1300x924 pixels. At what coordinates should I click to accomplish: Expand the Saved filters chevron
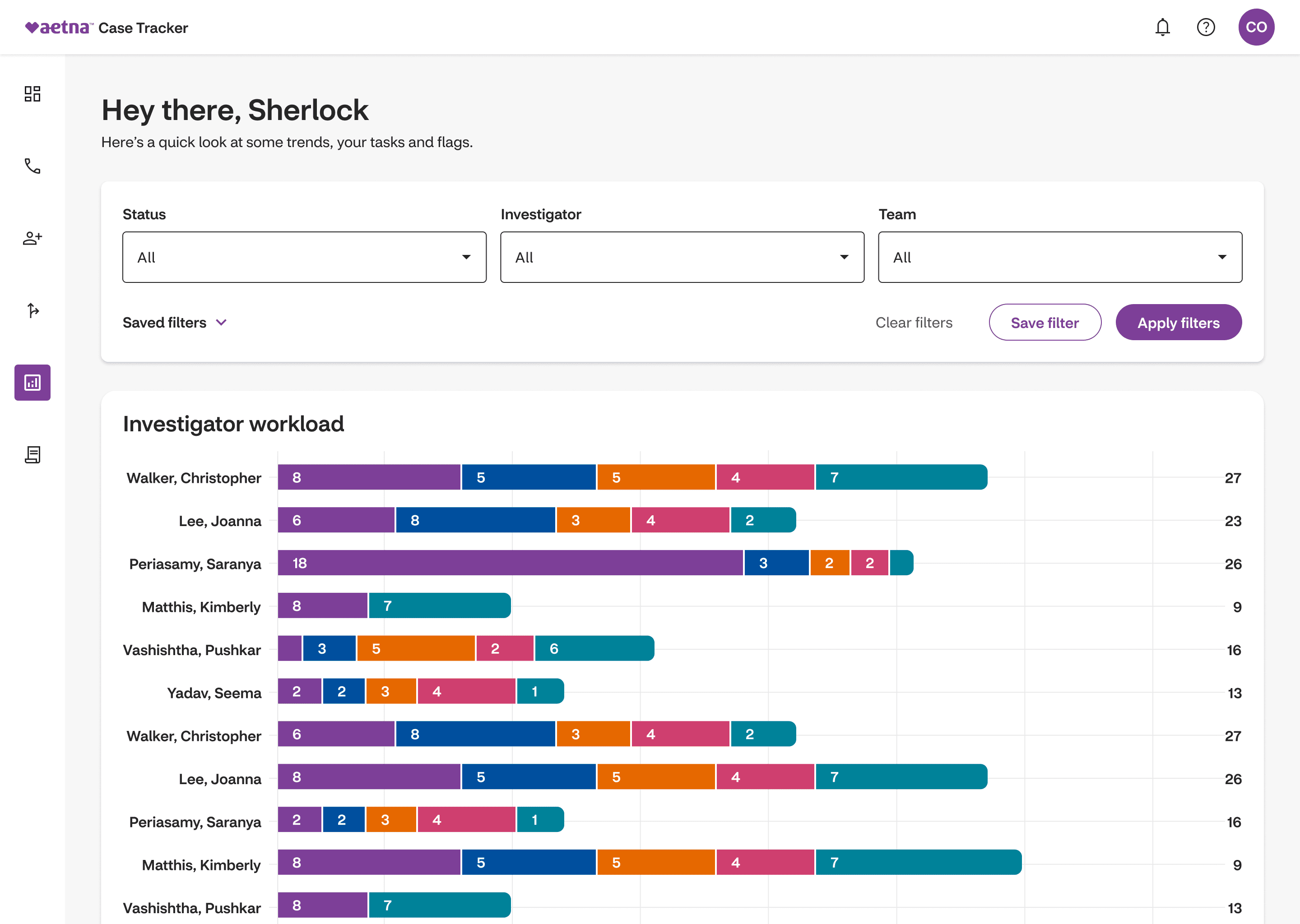coord(222,323)
